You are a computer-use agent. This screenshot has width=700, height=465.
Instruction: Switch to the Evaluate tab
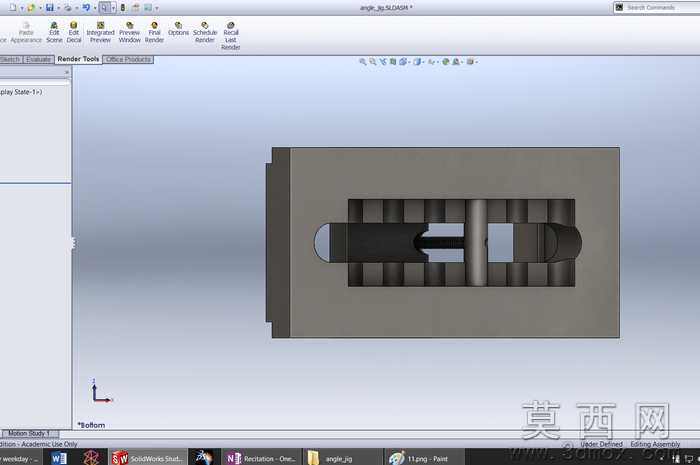(x=38, y=59)
